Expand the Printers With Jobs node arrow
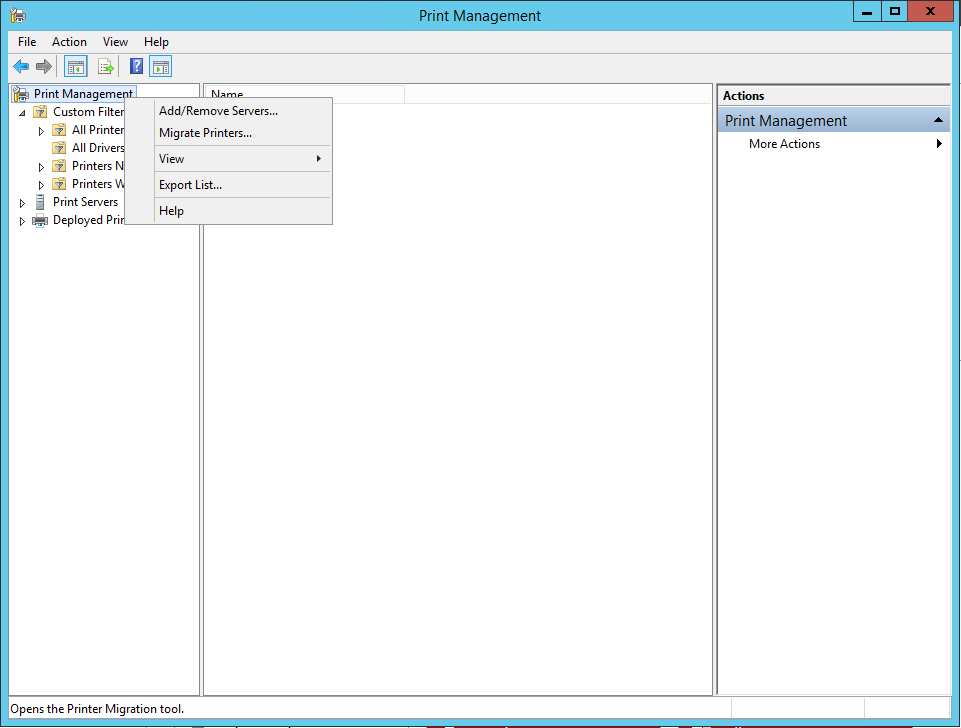 [41, 184]
